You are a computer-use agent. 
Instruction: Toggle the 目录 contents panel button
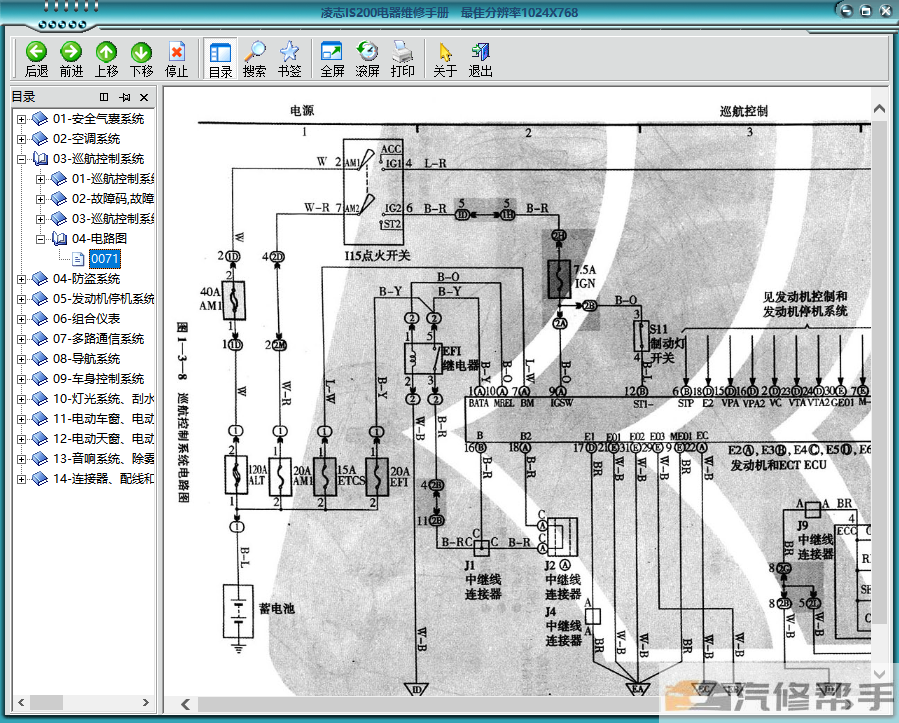(220, 58)
